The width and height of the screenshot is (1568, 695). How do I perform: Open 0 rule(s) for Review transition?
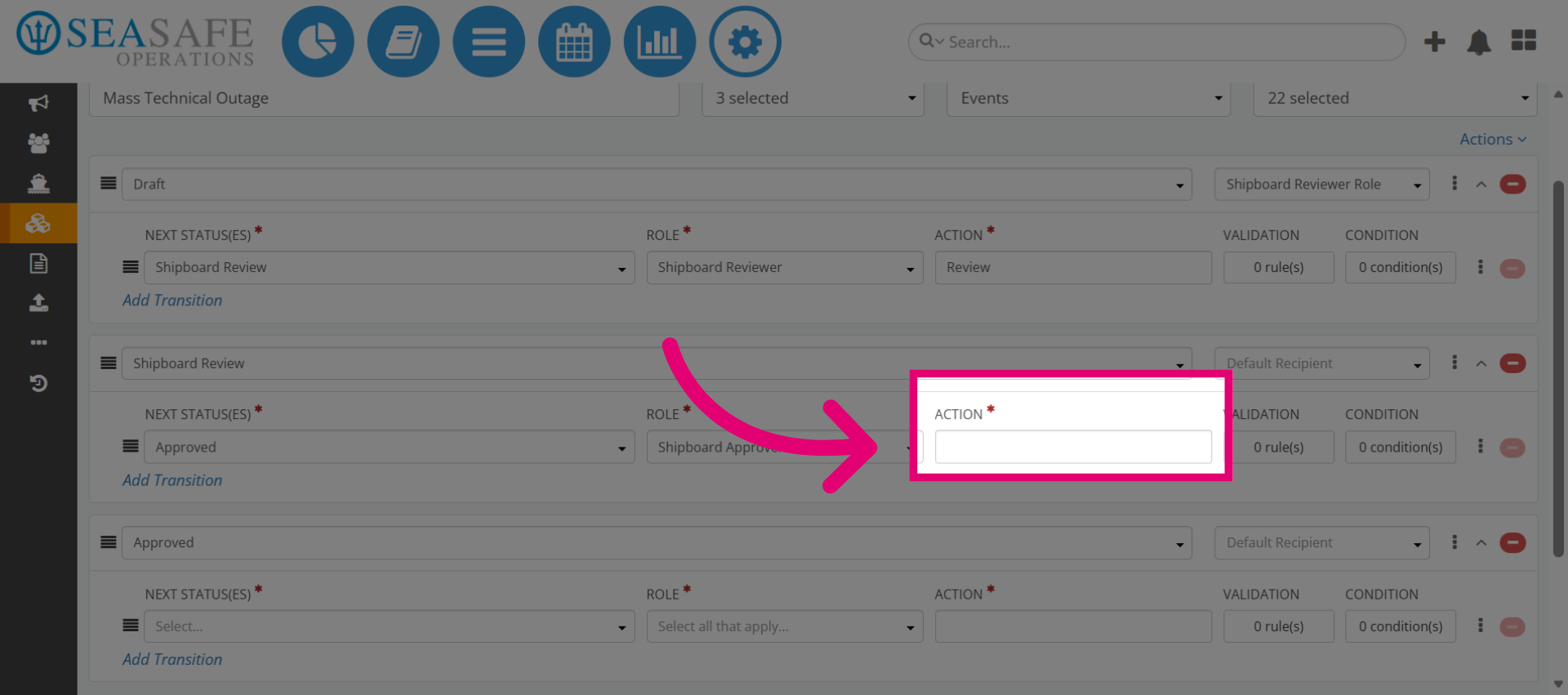(x=1278, y=268)
